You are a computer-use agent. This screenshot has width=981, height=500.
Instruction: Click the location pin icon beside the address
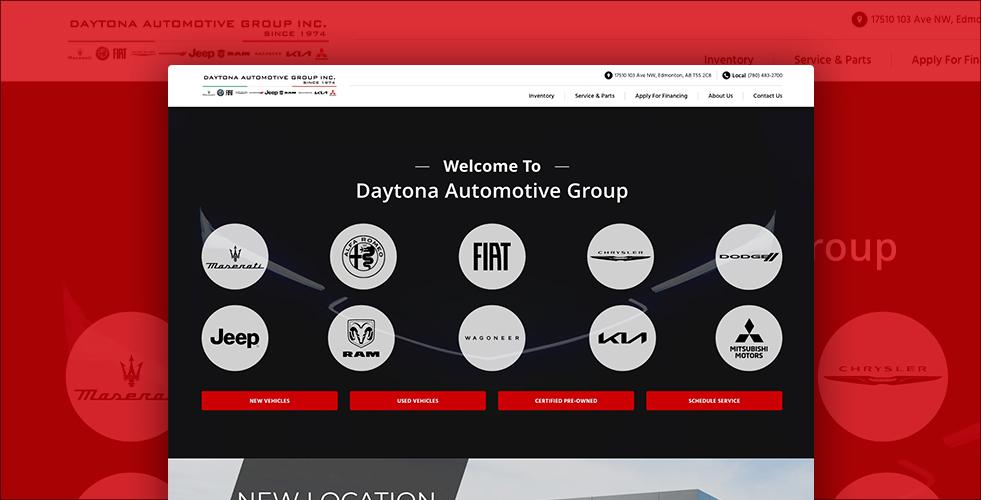pyautogui.click(x=608, y=75)
